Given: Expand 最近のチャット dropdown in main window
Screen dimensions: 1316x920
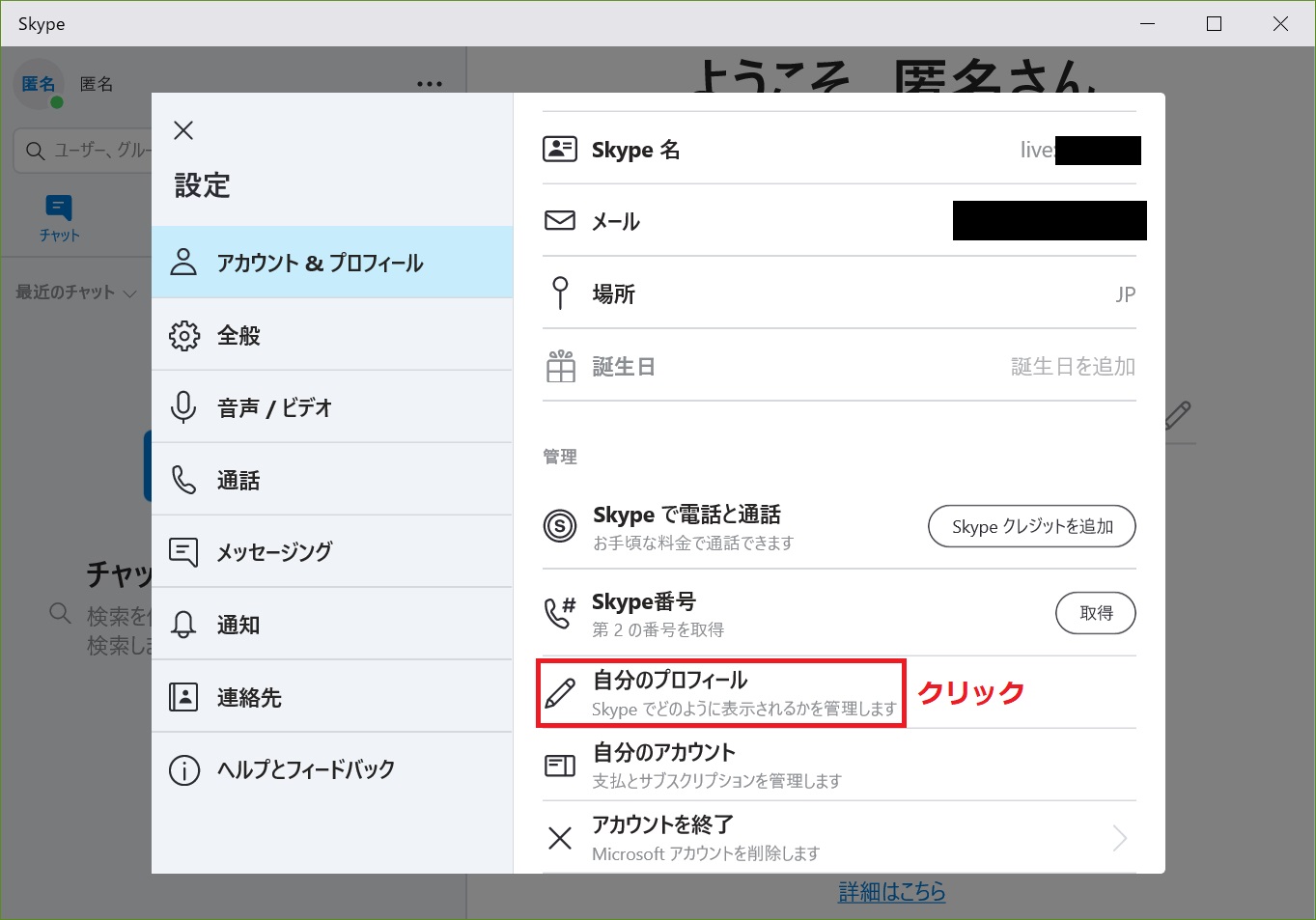Looking at the screenshot, I should (x=75, y=292).
